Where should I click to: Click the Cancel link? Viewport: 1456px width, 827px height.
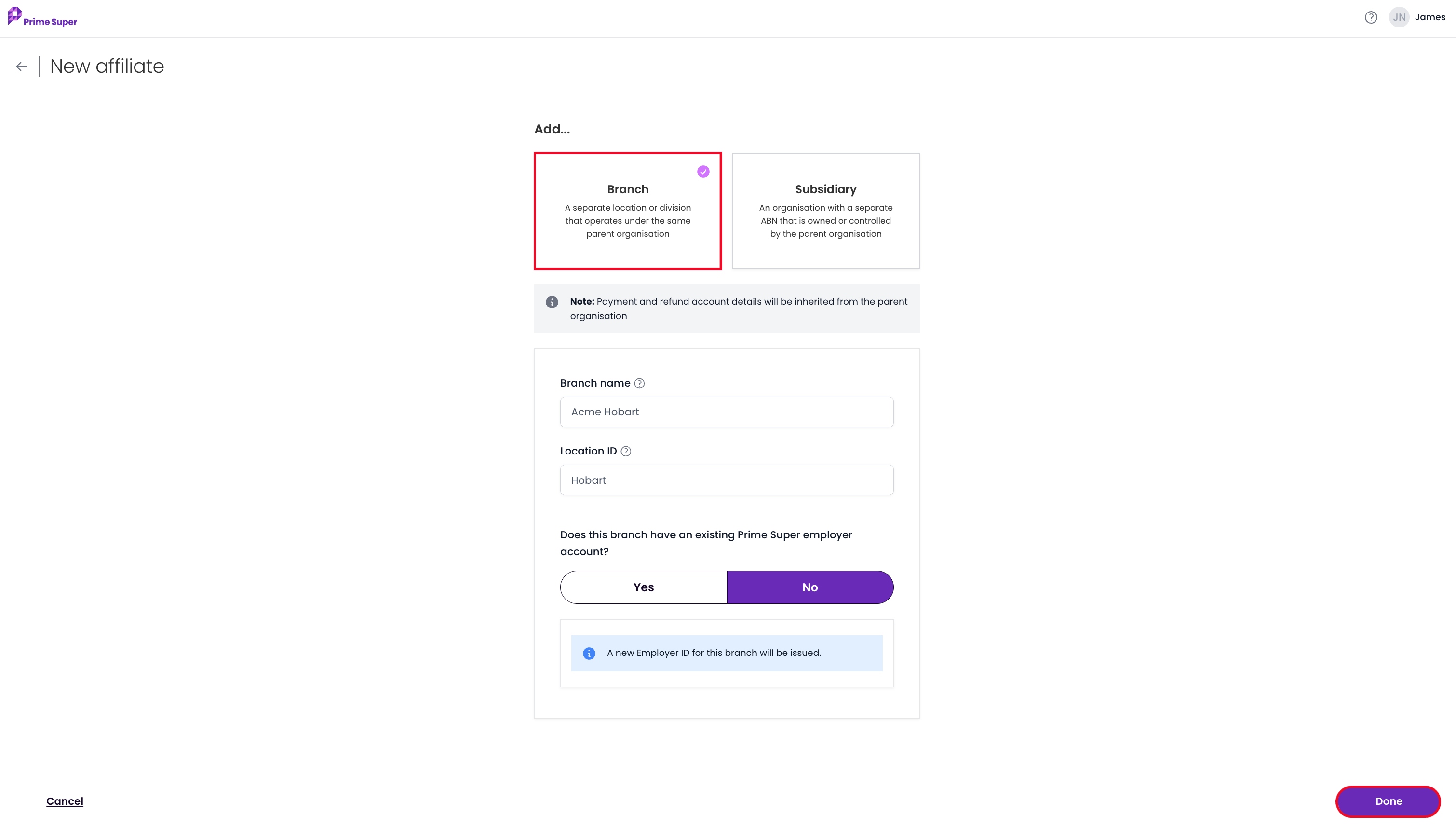(x=65, y=801)
